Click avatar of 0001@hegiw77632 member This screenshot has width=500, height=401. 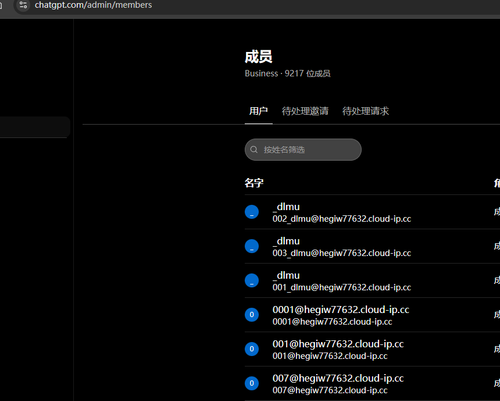252,315
